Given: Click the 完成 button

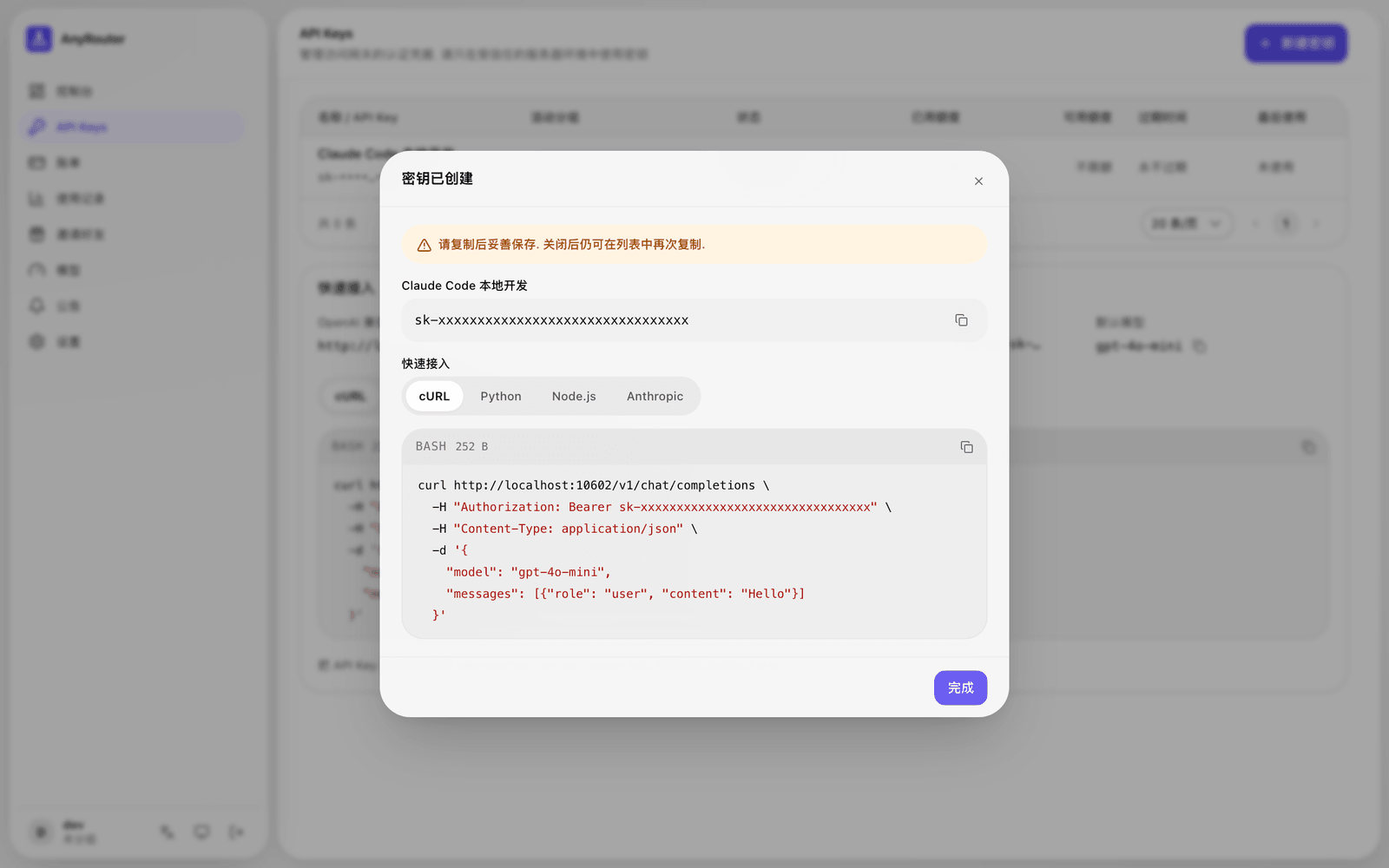Looking at the screenshot, I should pos(960,687).
